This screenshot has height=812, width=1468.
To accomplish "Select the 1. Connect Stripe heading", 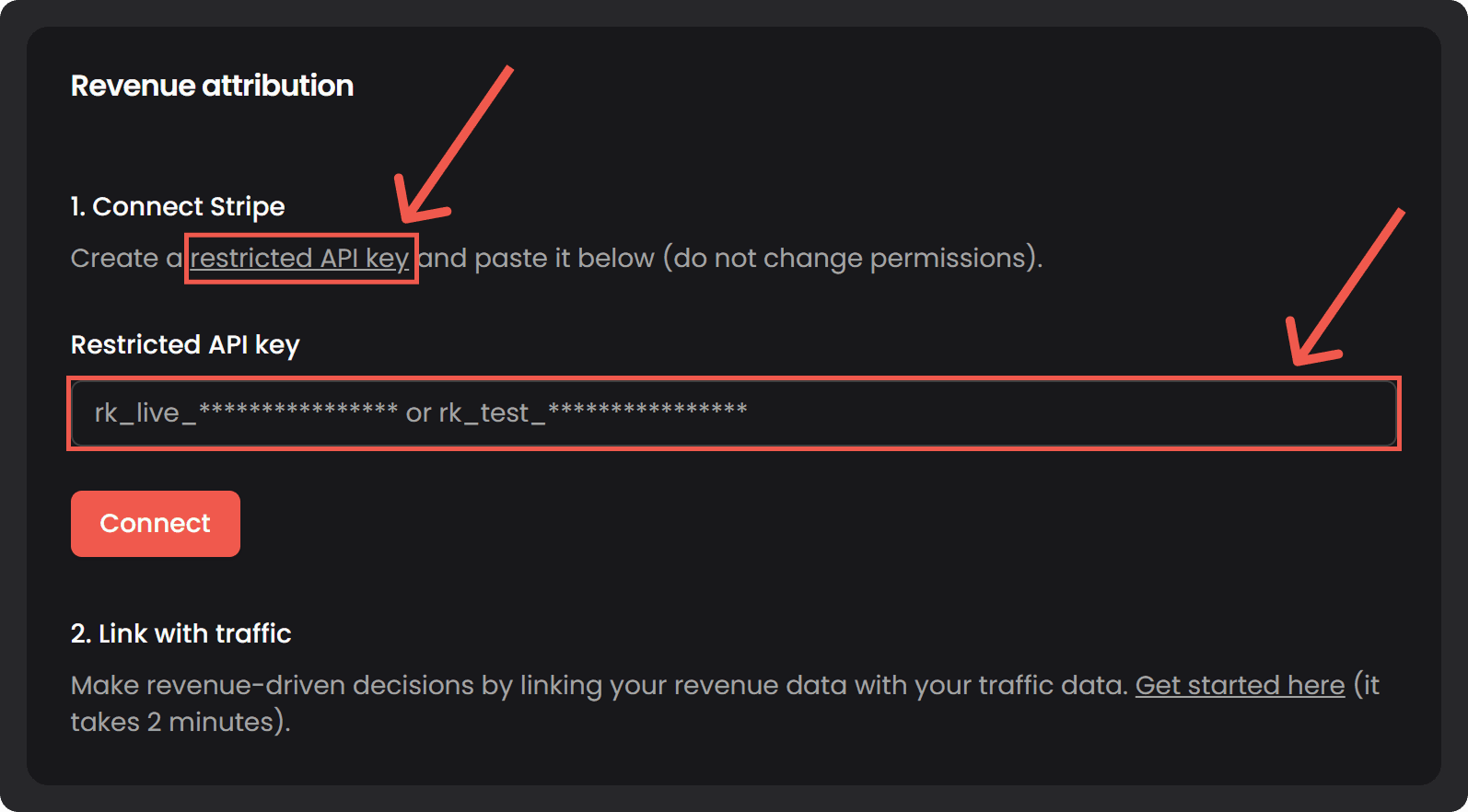I will click(x=178, y=207).
